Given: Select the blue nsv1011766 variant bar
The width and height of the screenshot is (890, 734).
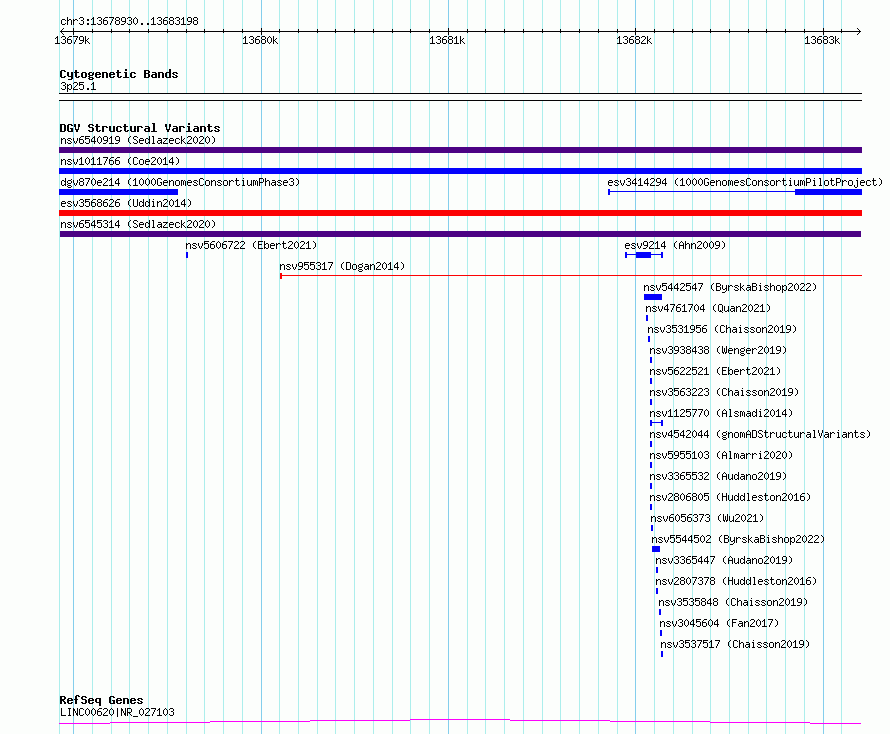Looking at the screenshot, I should (x=460, y=171).
